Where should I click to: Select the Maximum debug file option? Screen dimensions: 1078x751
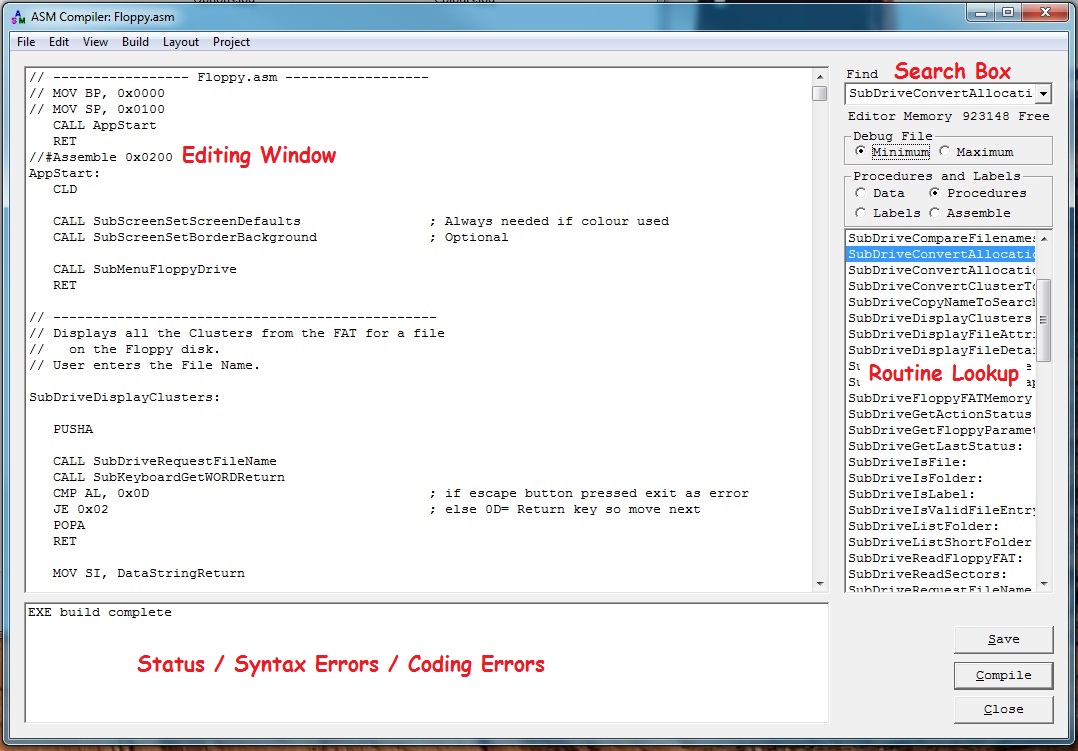[x=945, y=152]
